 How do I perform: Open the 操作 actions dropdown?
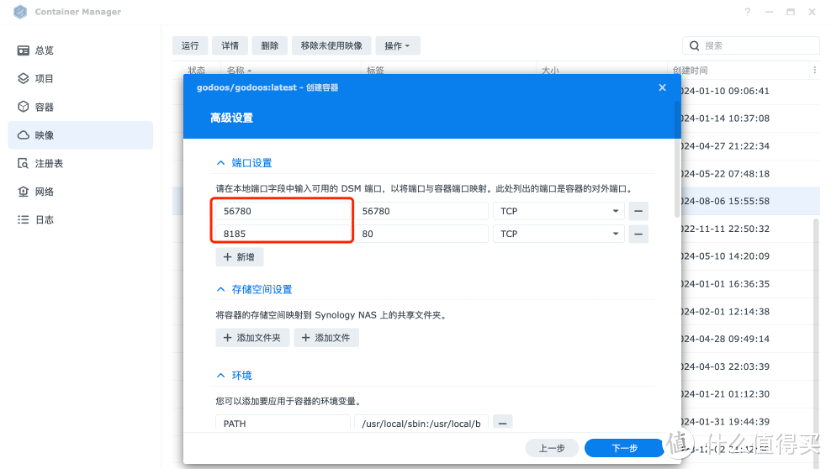click(x=398, y=46)
